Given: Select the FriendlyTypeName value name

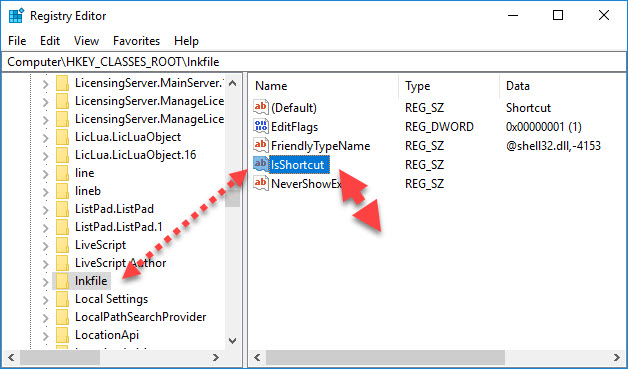Looking at the screenshot, I should [320, 145].
